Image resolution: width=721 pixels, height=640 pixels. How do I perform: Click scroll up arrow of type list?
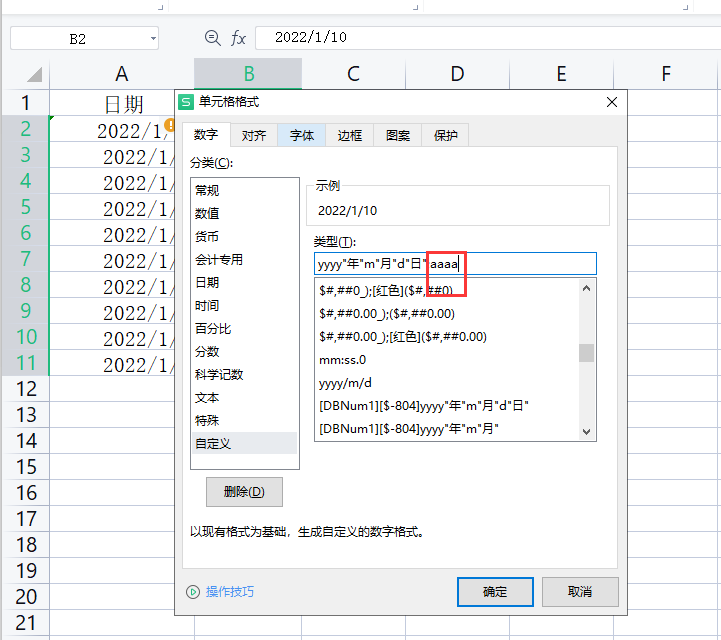[x=586, y=288]
